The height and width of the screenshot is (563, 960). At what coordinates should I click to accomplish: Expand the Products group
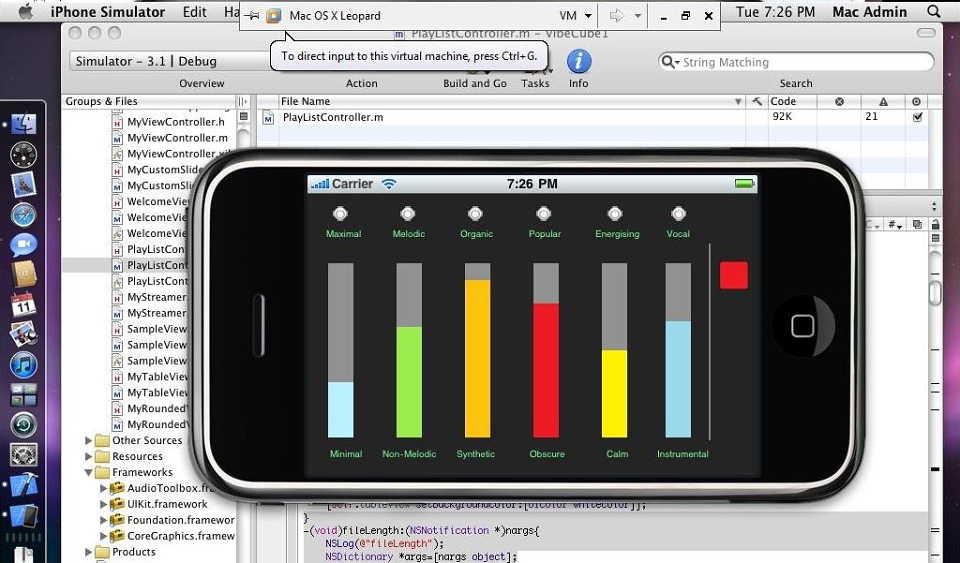(88, 552)
